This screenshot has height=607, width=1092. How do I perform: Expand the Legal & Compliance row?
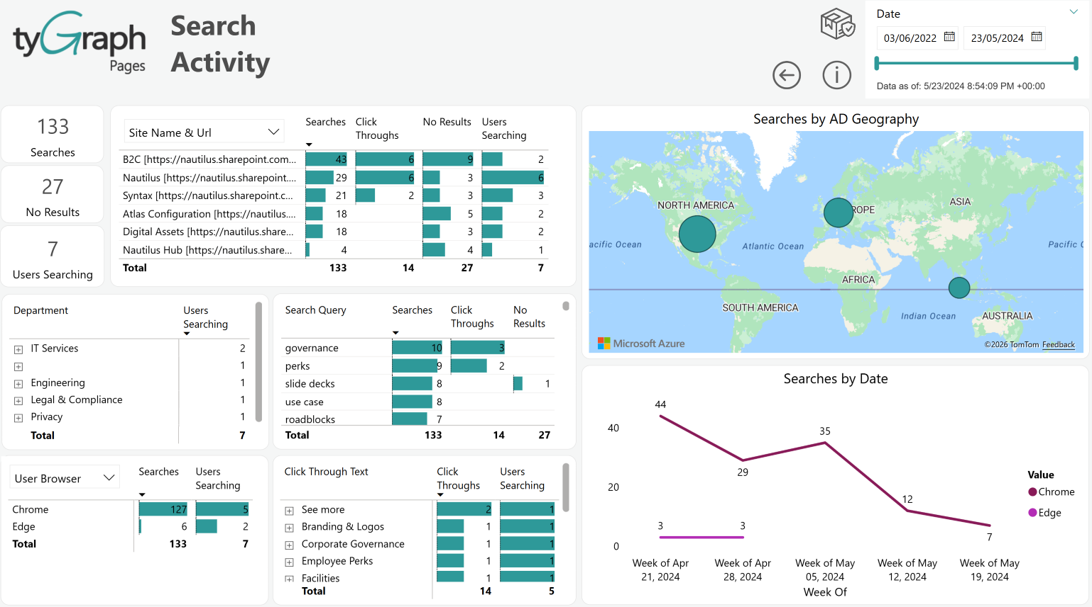coord(18,401)
